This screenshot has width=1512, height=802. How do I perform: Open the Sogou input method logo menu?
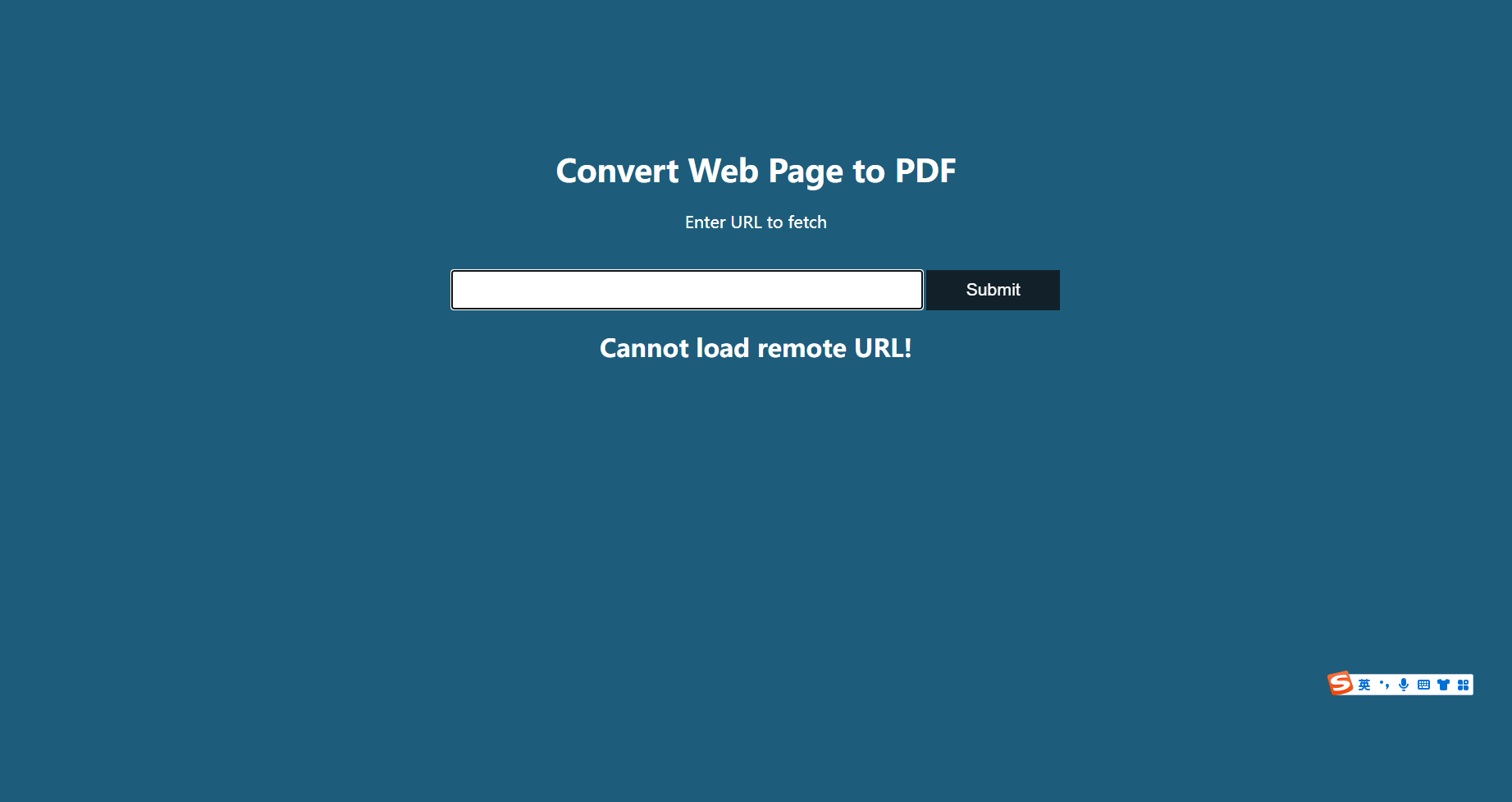(1341, 683)
